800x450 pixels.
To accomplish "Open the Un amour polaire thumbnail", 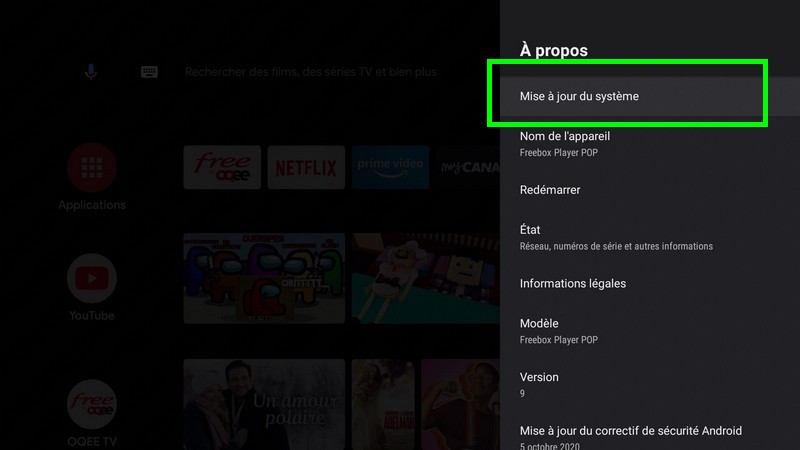I will [x=264, y=404].
